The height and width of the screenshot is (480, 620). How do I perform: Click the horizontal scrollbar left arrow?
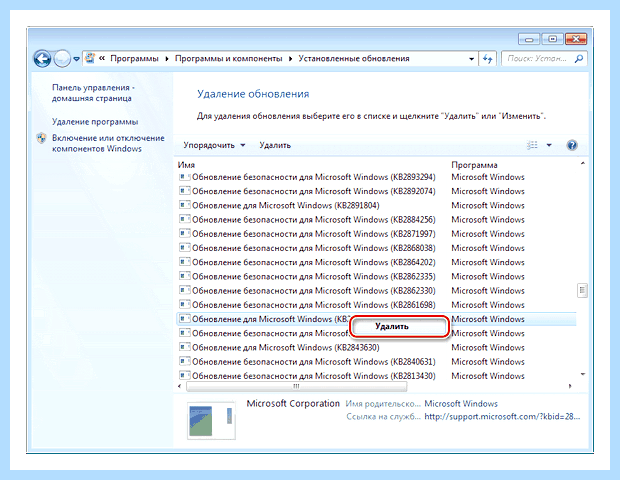tap(180, 386)
